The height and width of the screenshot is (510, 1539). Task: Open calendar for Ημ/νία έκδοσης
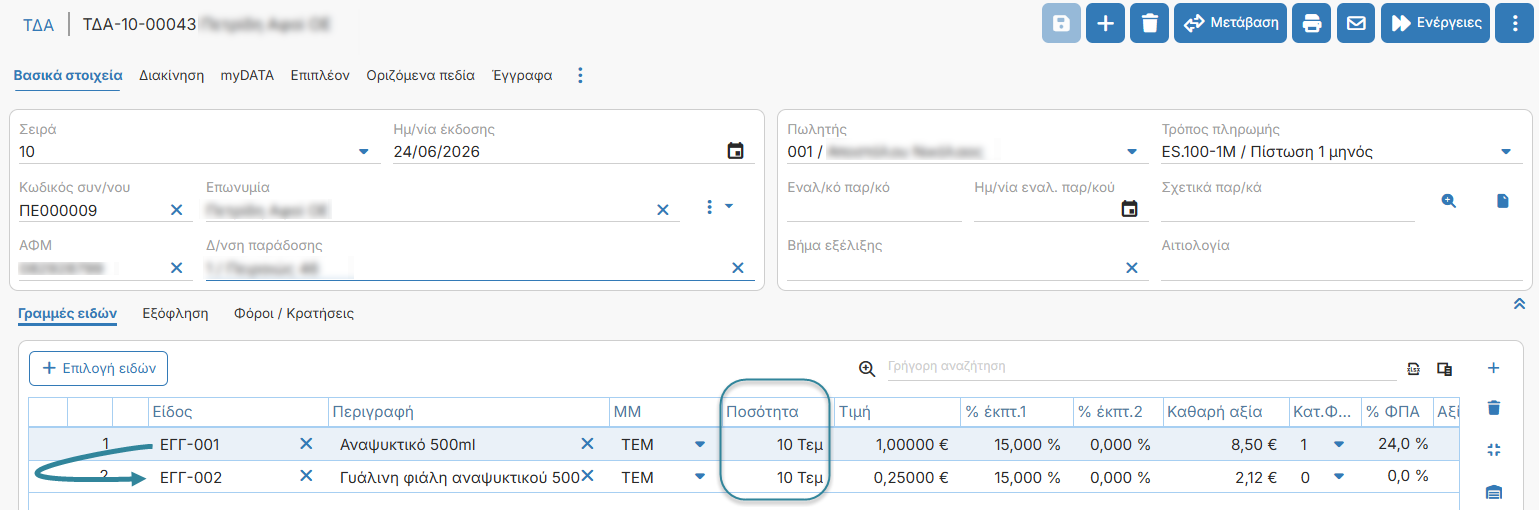[x=735, y=152]
